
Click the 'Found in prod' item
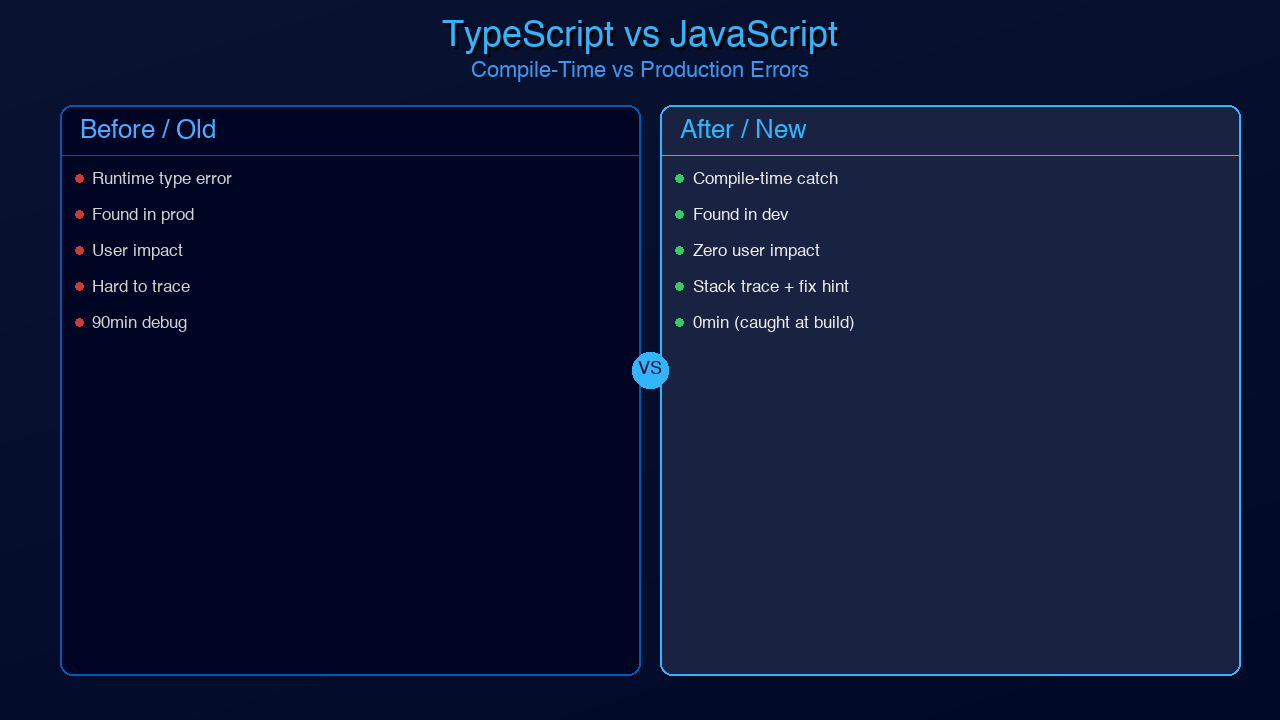tap(143, 215)
